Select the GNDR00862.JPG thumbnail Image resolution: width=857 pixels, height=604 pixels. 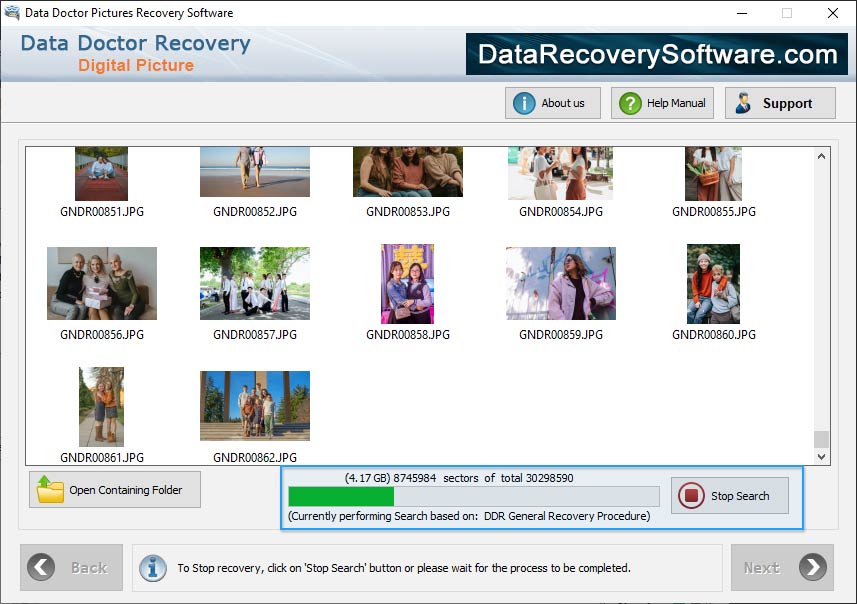254,405
